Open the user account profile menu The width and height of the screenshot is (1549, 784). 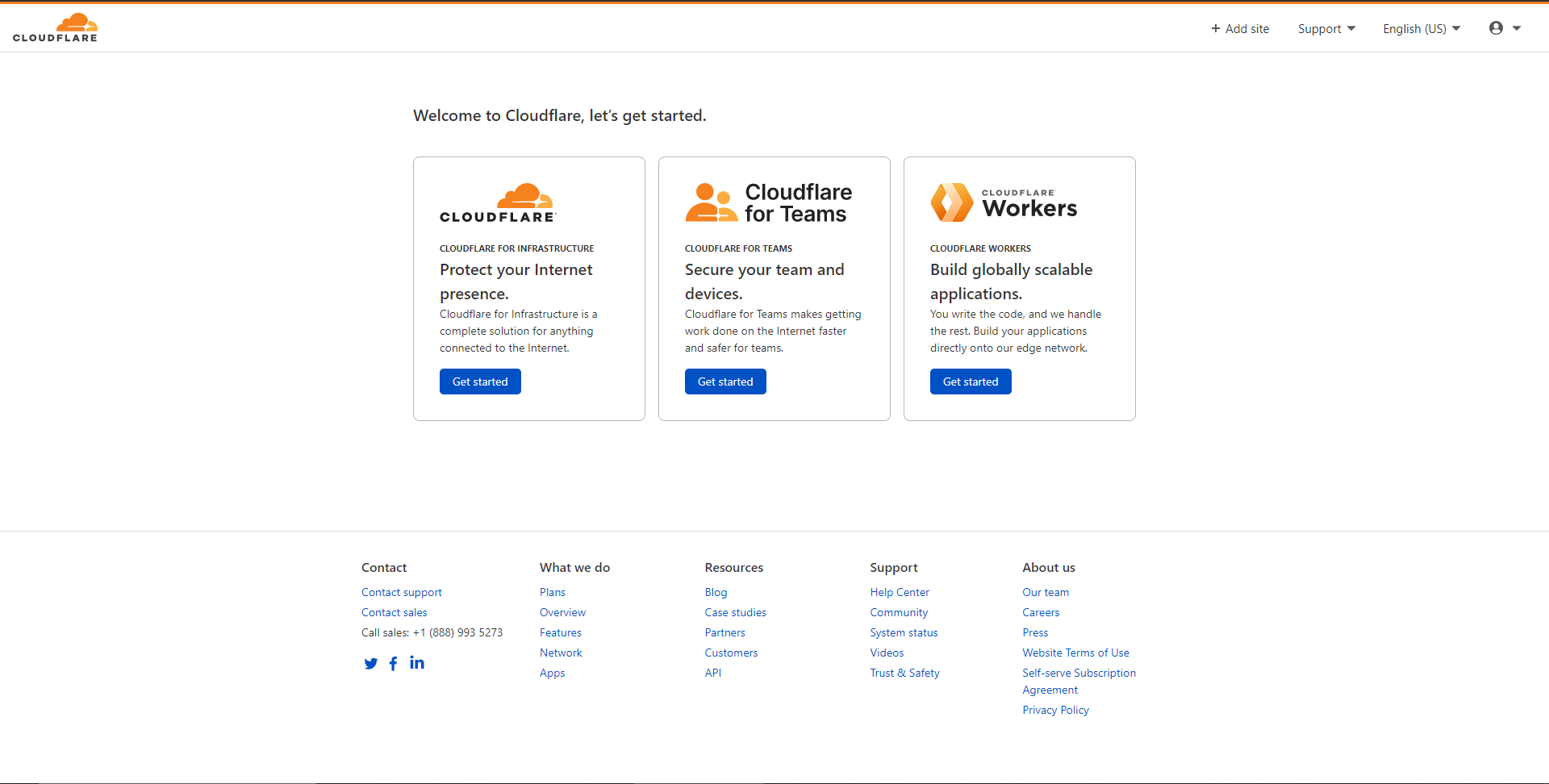[1505, 28]
